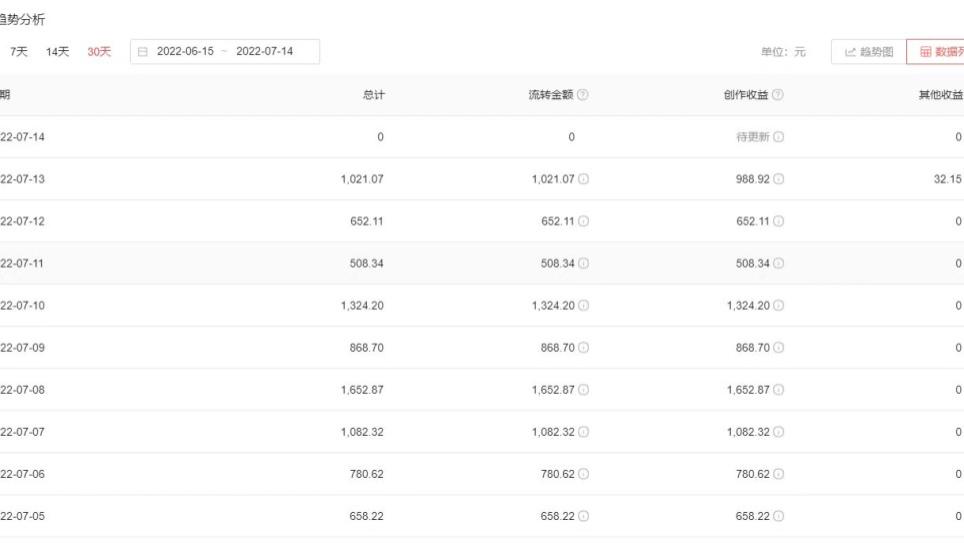Click info icon beside 988.92 创作收益

click(778, 179)
